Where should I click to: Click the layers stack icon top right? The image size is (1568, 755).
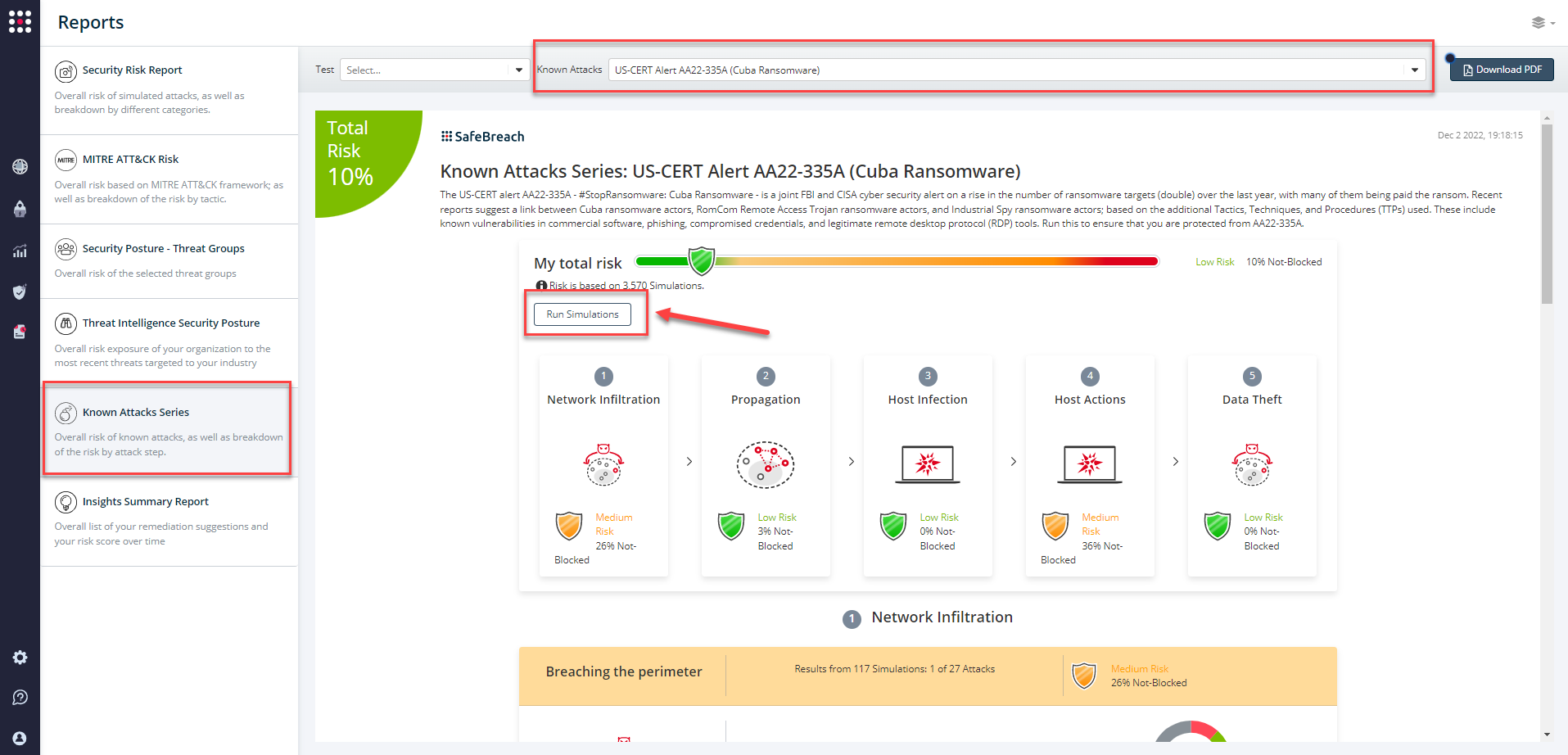point(1537,22)
